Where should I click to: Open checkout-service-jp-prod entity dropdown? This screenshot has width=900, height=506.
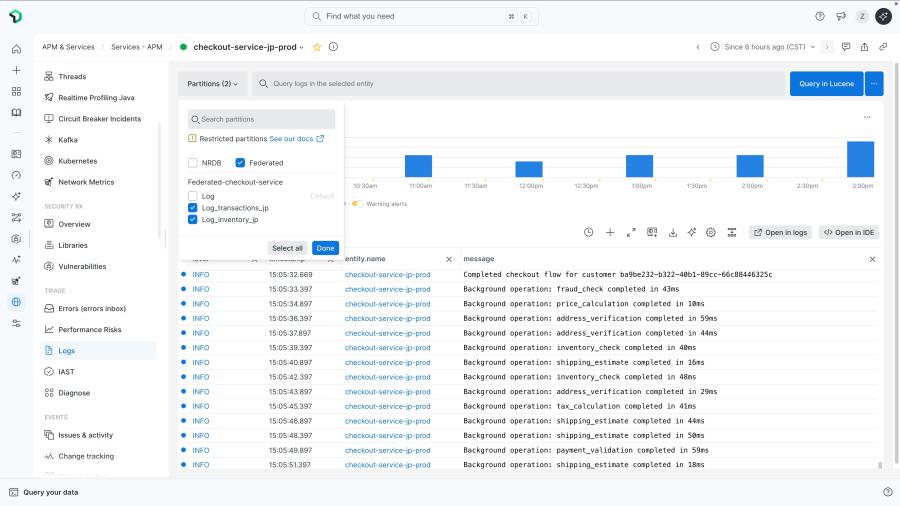tap(248, 47)
